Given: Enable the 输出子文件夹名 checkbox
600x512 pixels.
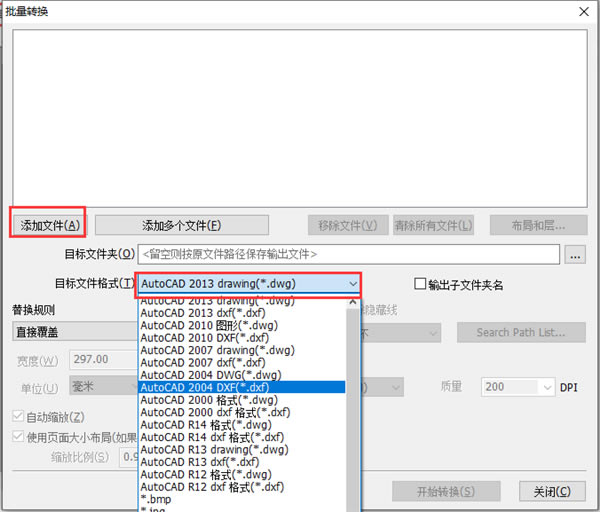Looking at the screenshot, I should pyautogui.click(x=420, y=284).
